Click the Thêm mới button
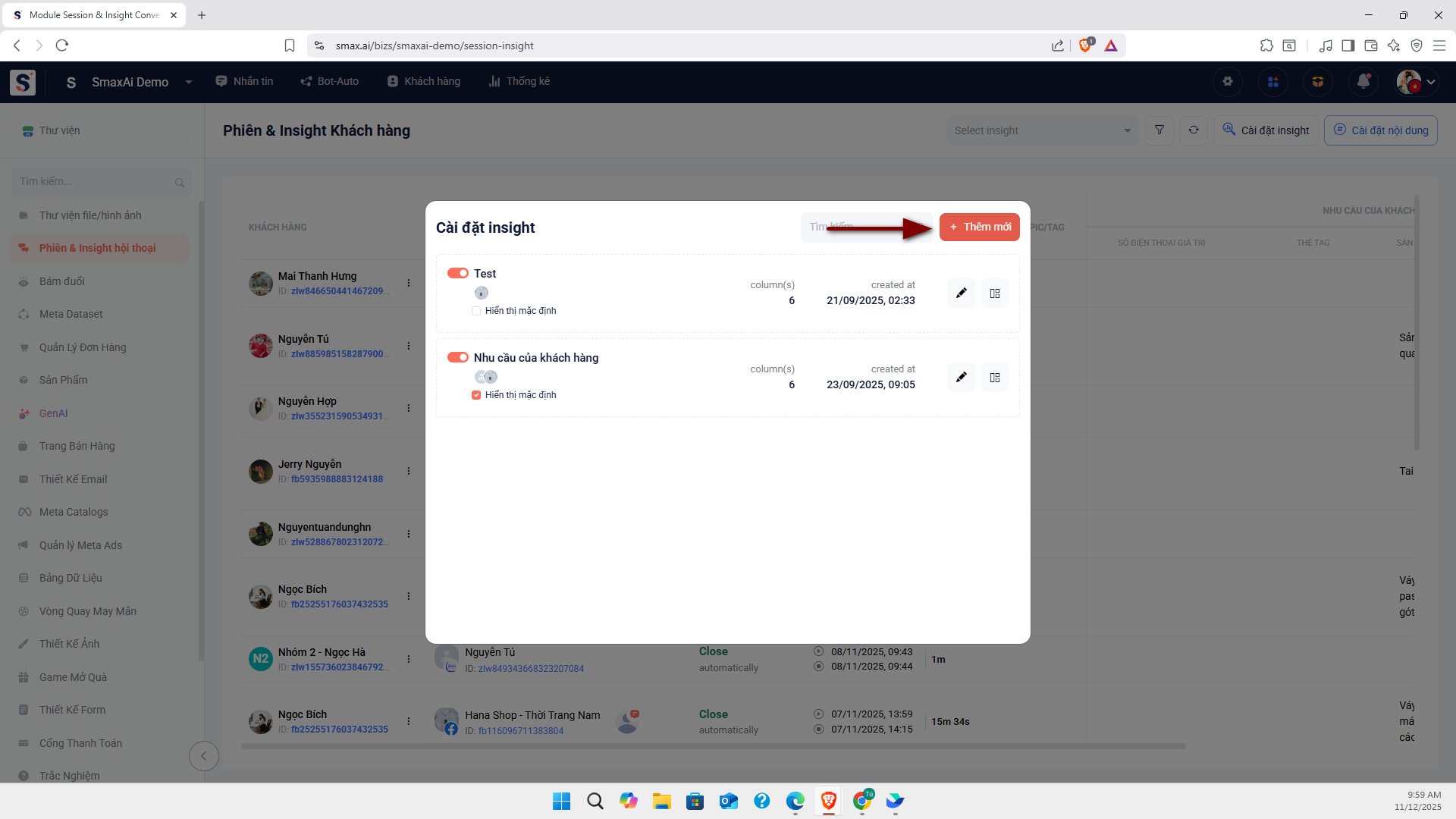 (x=979, y=227)
